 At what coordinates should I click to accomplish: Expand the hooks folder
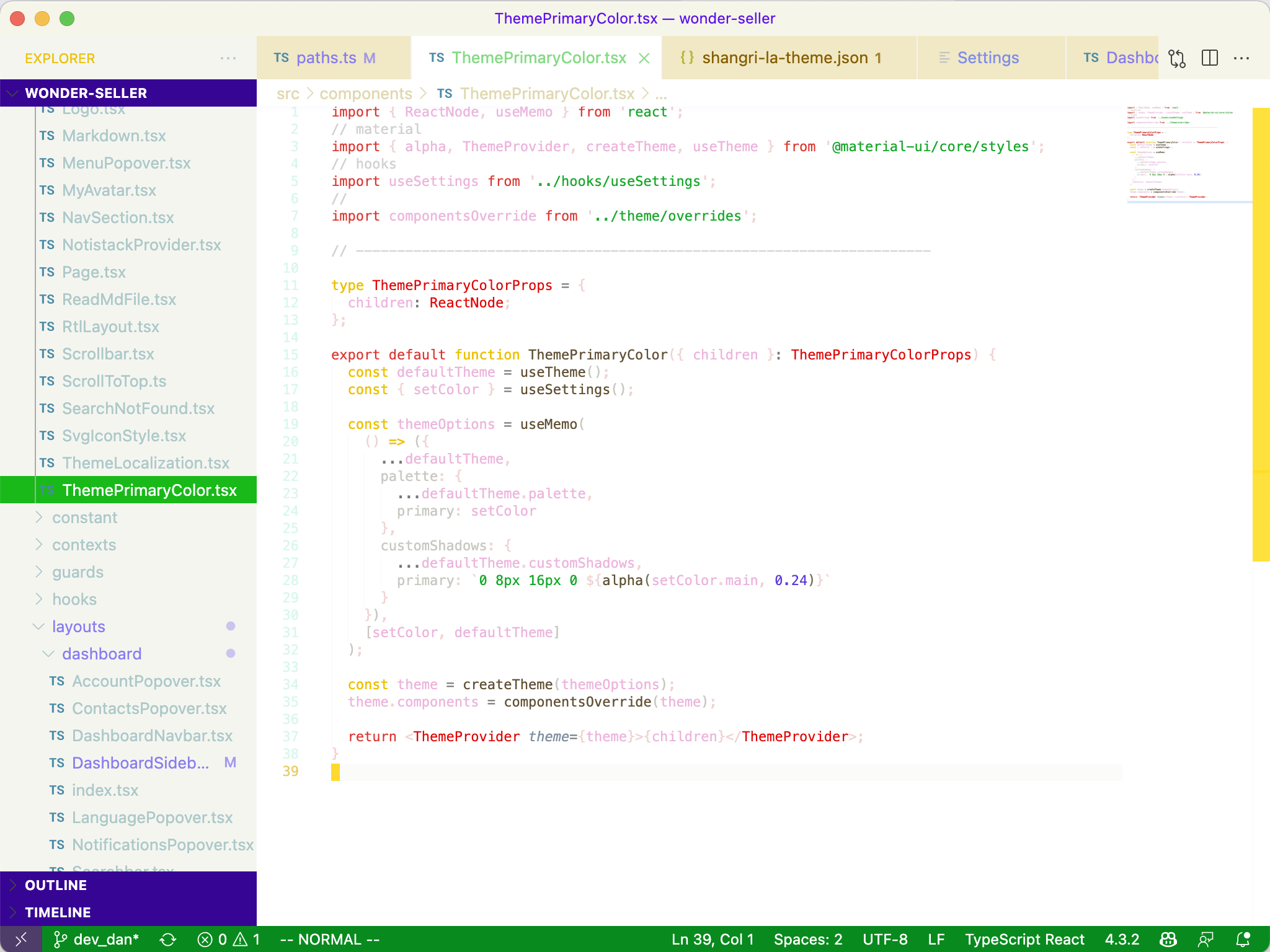point(74,599)
